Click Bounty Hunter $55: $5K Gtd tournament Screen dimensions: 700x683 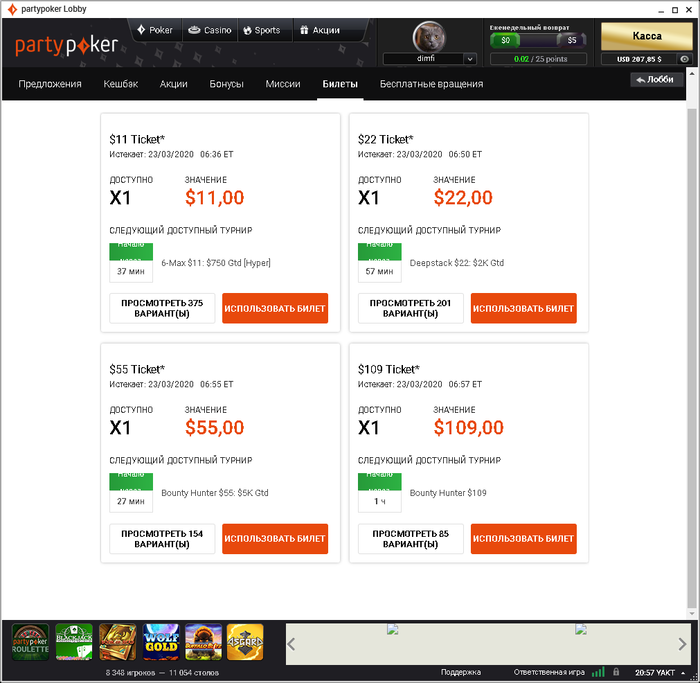(x=215, y=493)
